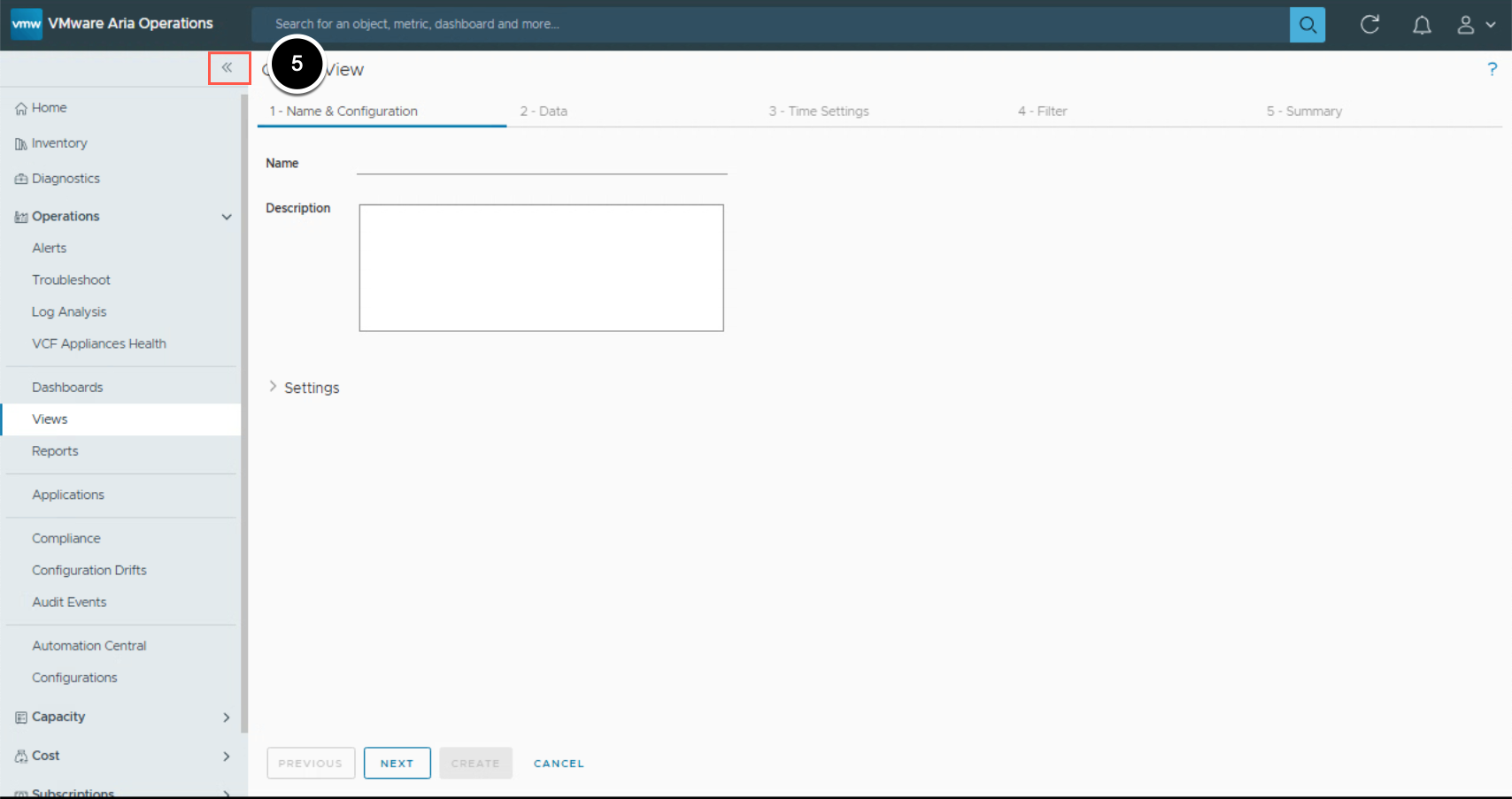Viewport: 1512px width, 799px height.
Task: Open the user account menu icon
Action: [1475, 25]
